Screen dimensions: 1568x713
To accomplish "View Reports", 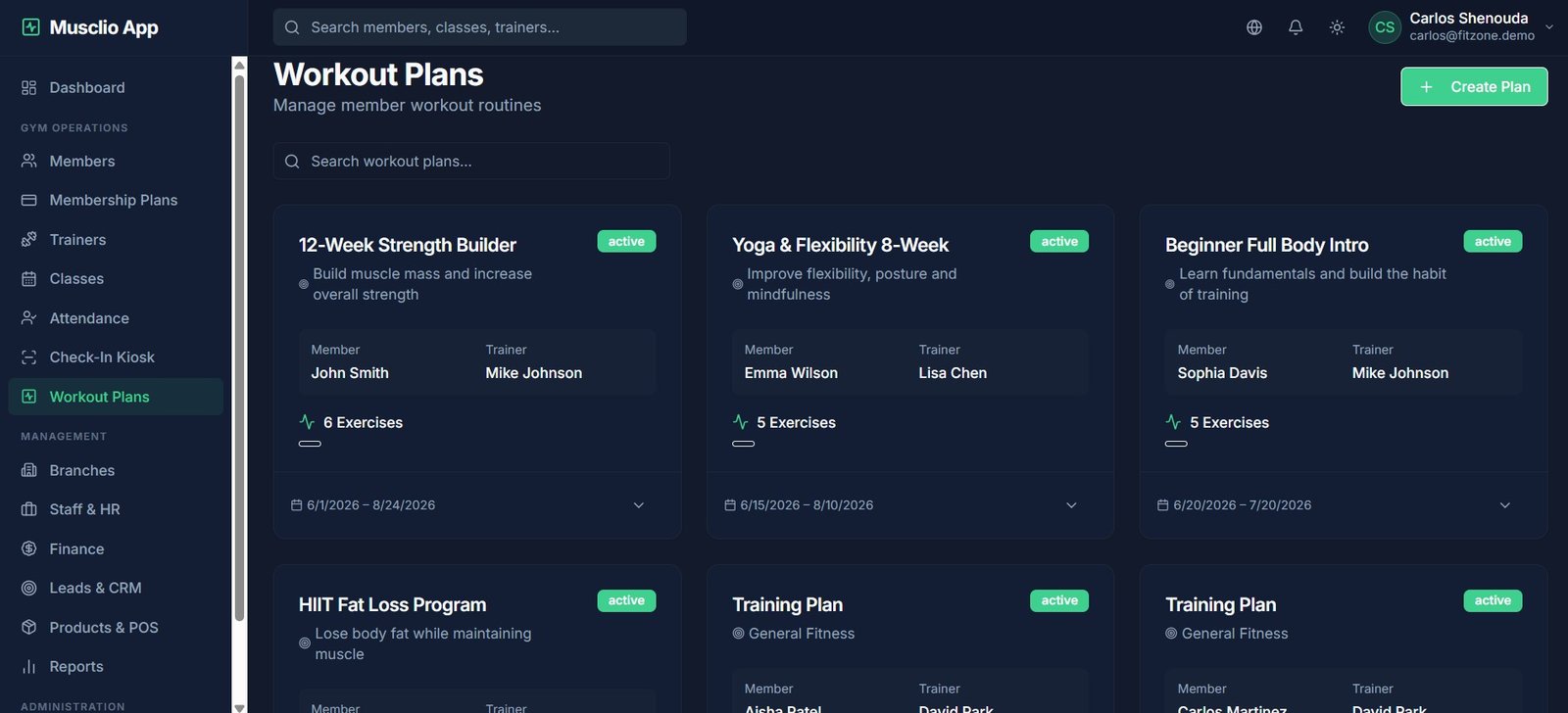I will click(116, 667).
